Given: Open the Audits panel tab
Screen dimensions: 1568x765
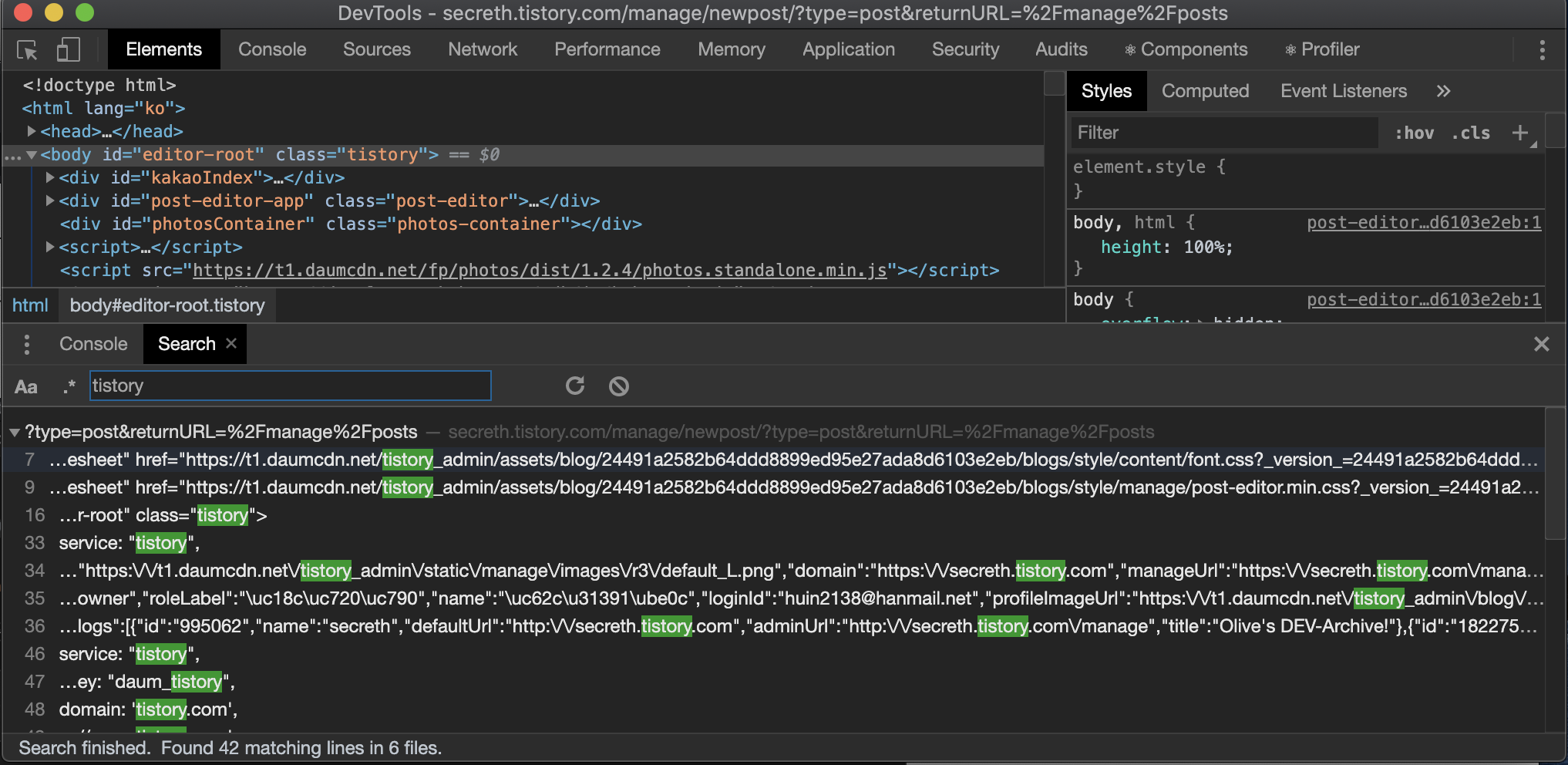Looking at the screenshot, I should 1062,49.
